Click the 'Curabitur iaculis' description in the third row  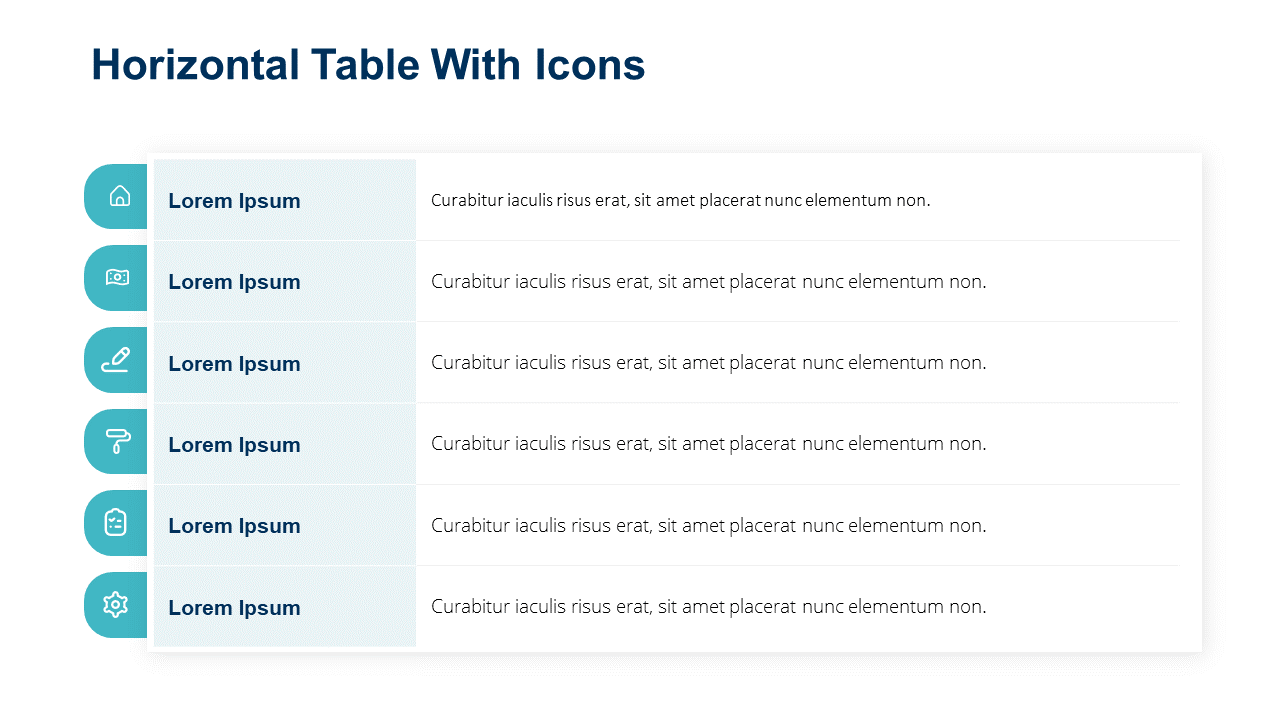pos(708,363)
